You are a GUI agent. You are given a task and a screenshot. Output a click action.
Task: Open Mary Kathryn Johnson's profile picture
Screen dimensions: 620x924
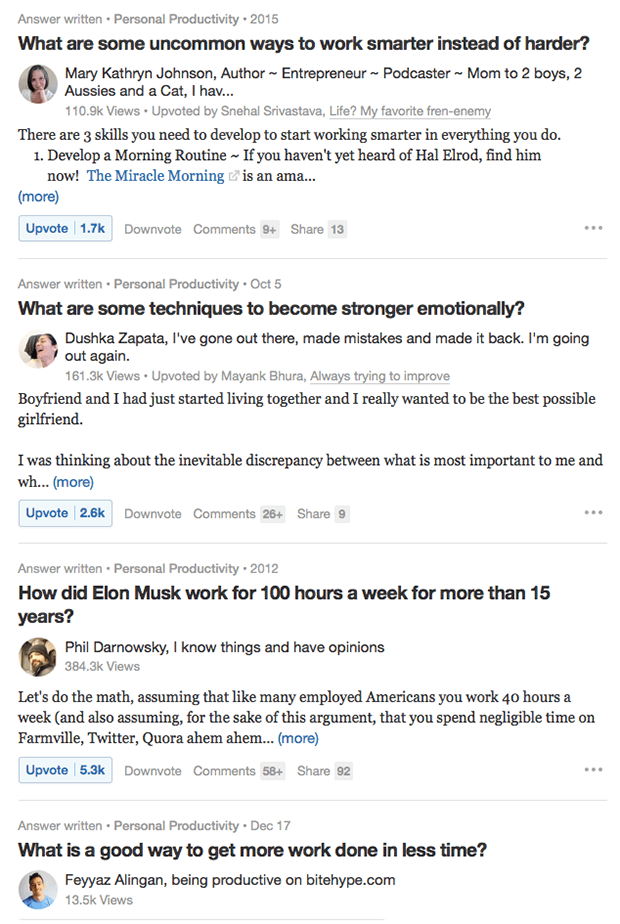pos(38,84)
